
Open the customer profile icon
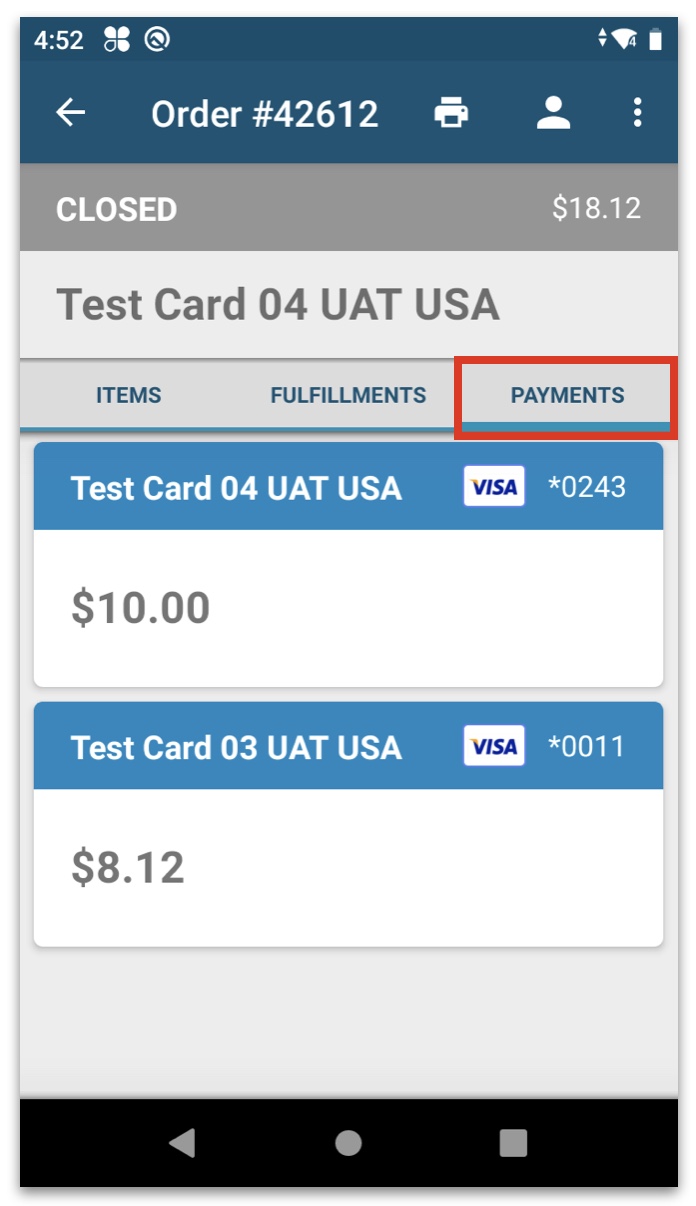click(x=553, y=113)
